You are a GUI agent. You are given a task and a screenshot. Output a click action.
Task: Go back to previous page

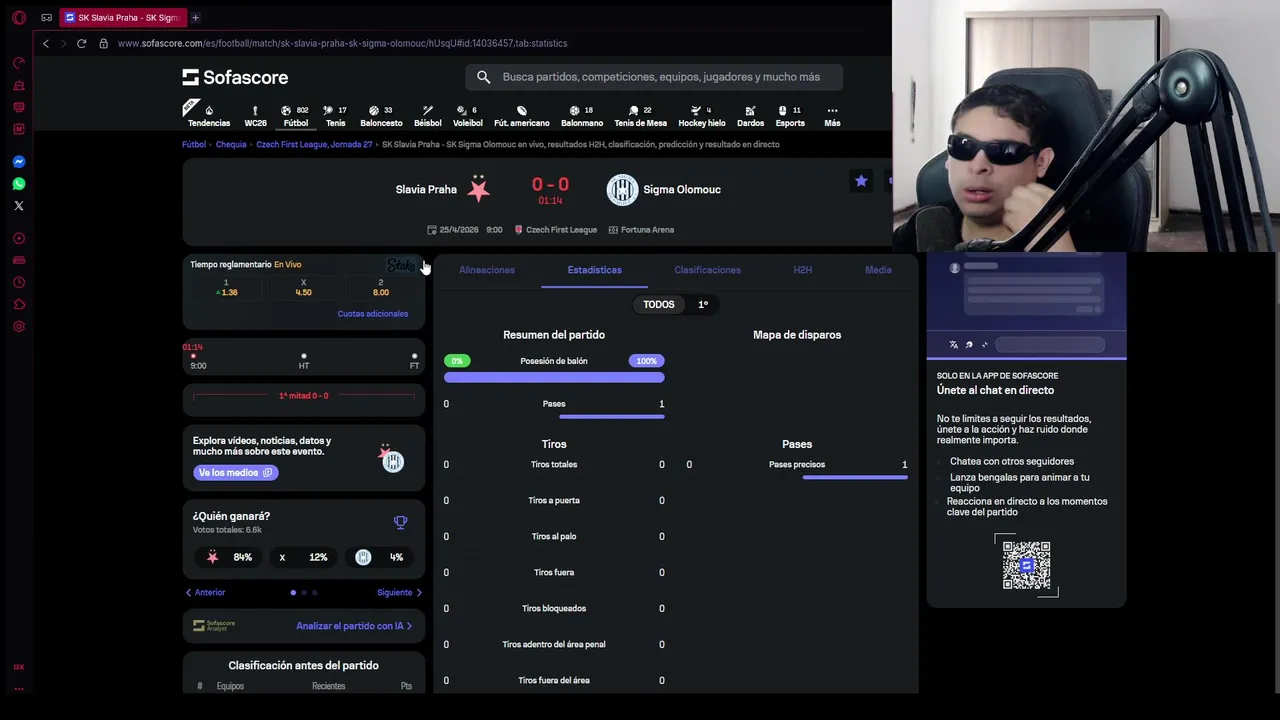(x=45, y=43)
